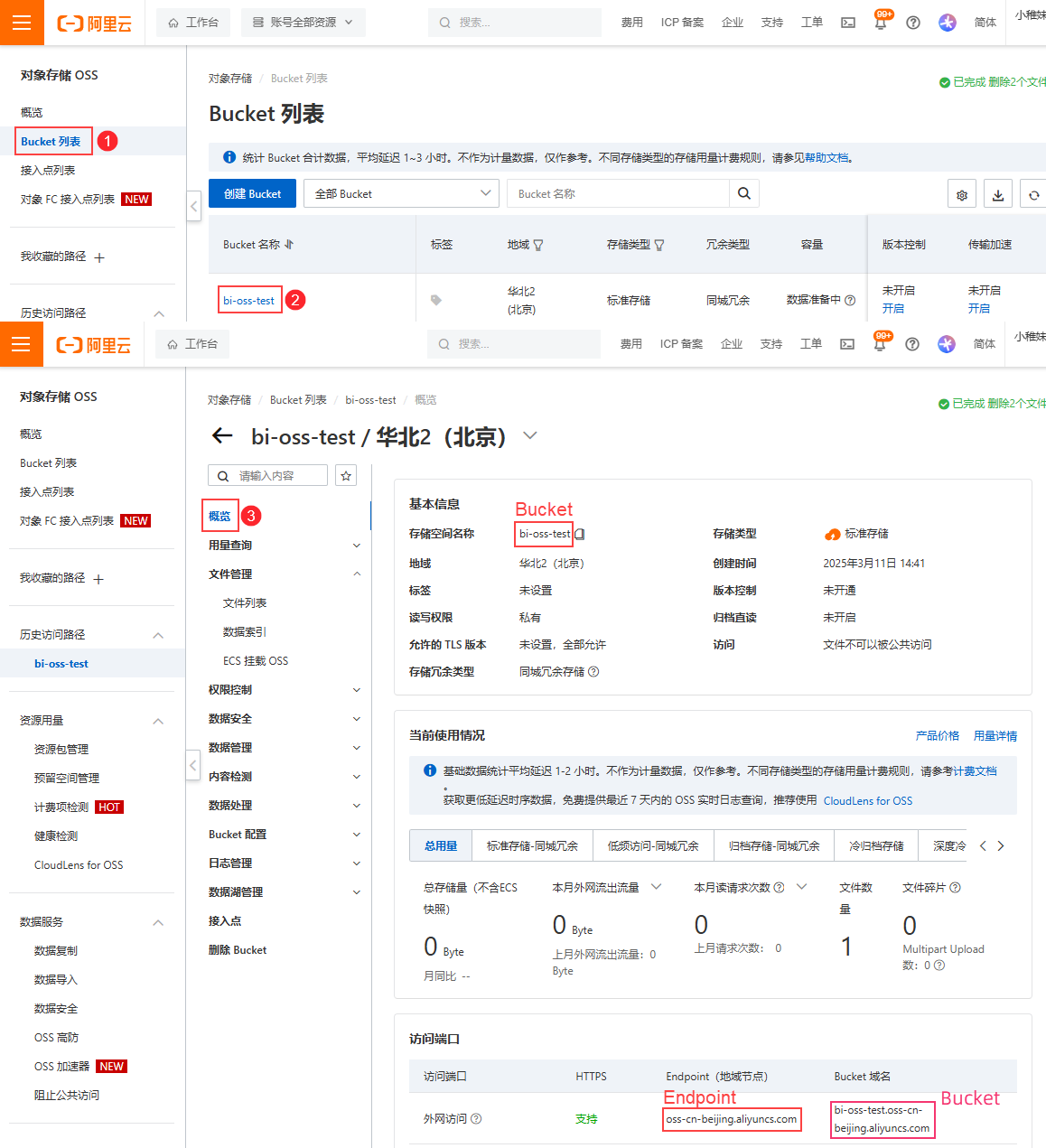
Task: Open AI assistant icon in lower header
Action: (946, 344)
